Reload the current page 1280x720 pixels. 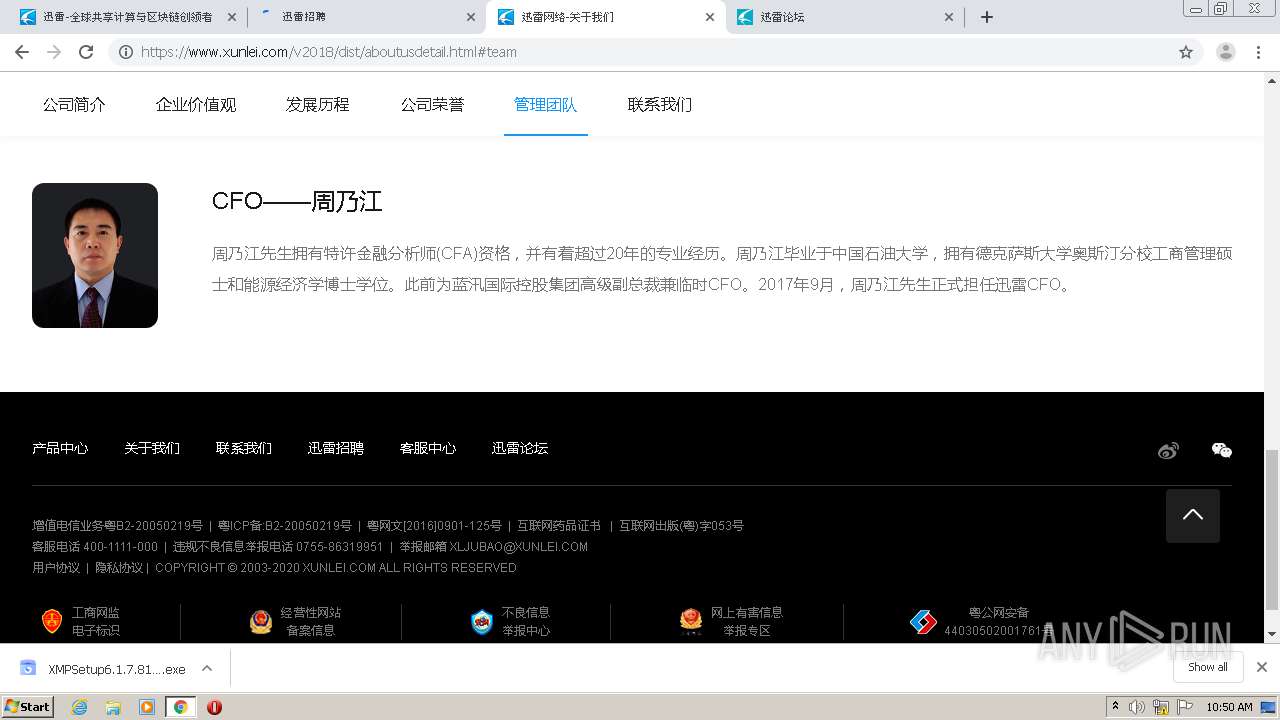click(86, 52)
